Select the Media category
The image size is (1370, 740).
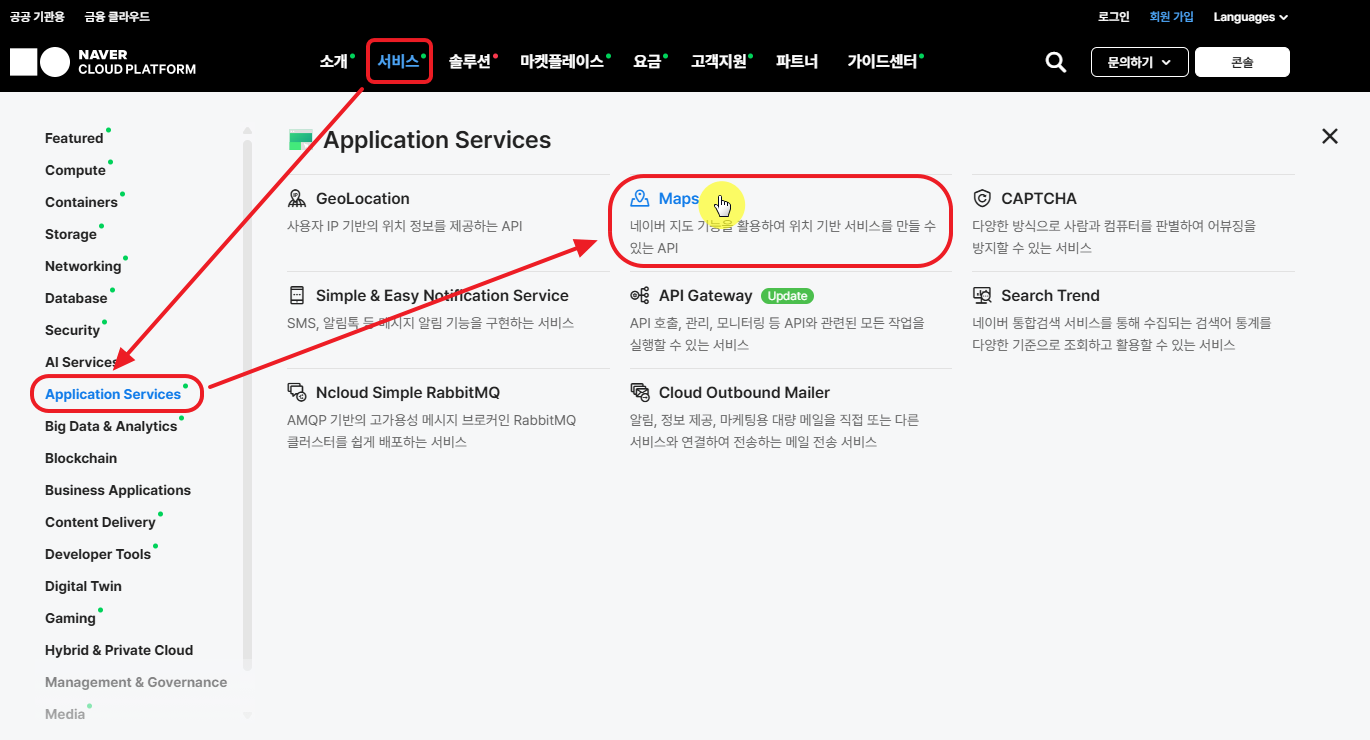65,714
